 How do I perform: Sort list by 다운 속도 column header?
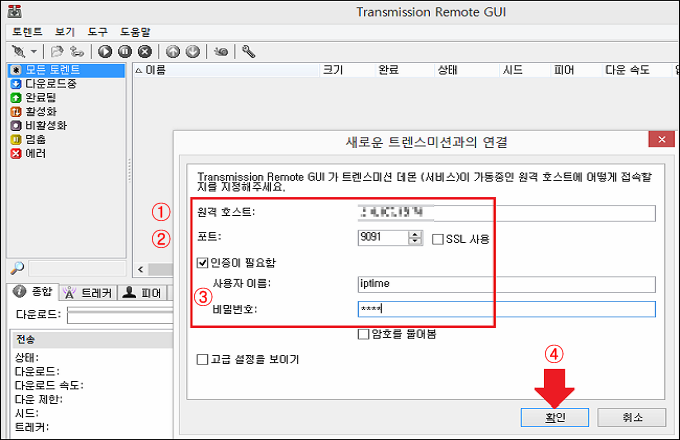click(636, 70)
